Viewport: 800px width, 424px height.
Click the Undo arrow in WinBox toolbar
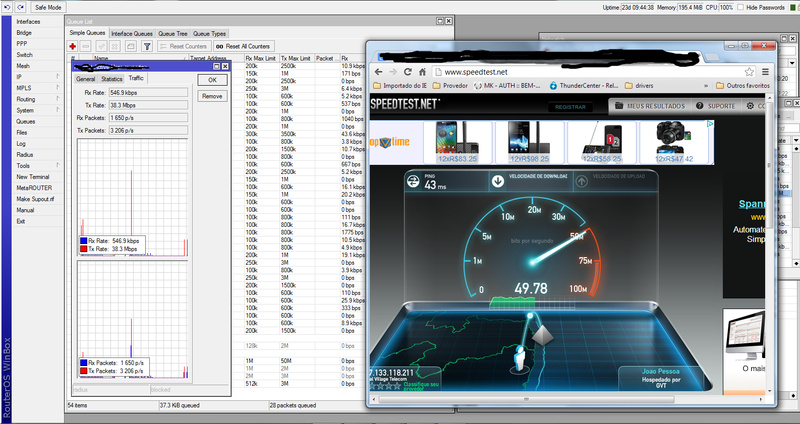pyautogui.click(x=7, y=8)
